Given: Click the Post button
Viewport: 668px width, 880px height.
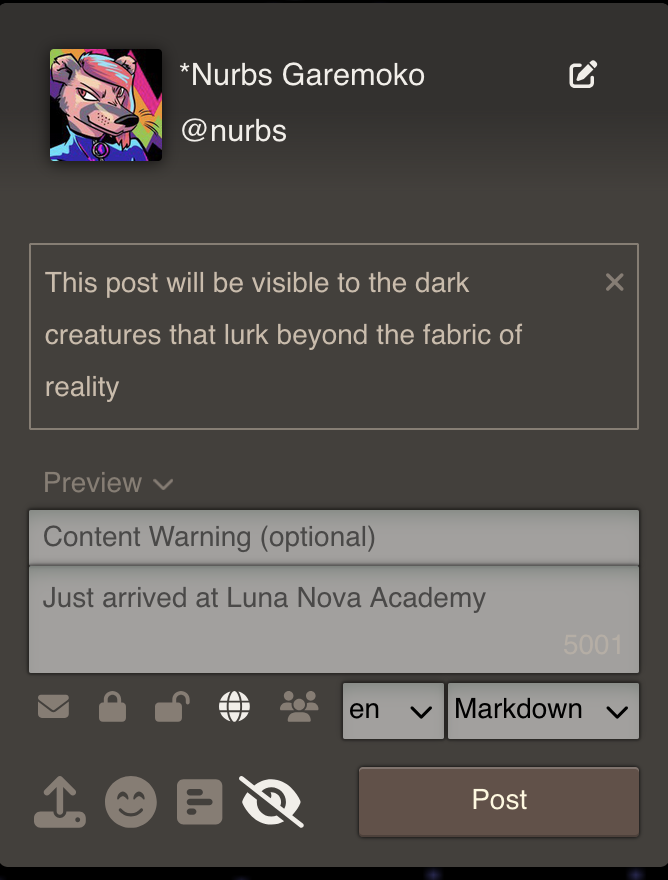Looking at the screenshot, I should [x=499, y=801].
